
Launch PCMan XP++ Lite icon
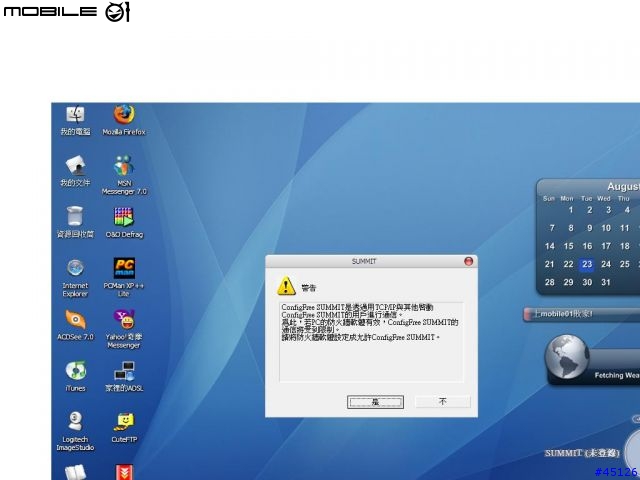coord(124,278)
